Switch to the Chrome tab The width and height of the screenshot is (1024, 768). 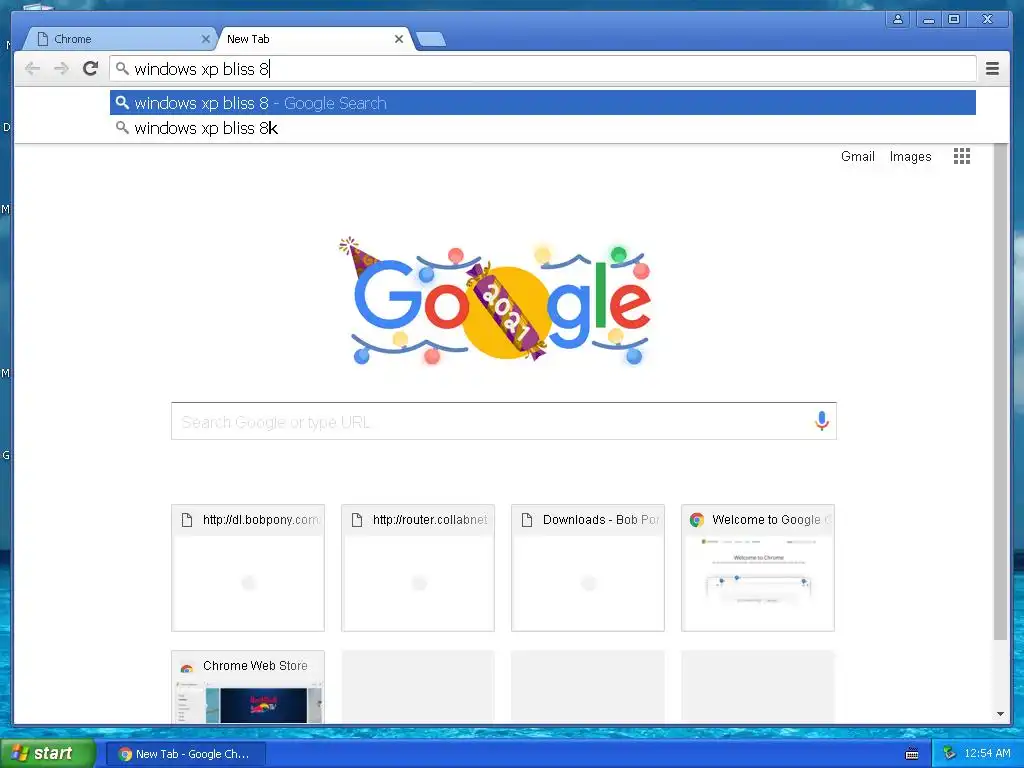pyautogui.click(x=118, y=39)
